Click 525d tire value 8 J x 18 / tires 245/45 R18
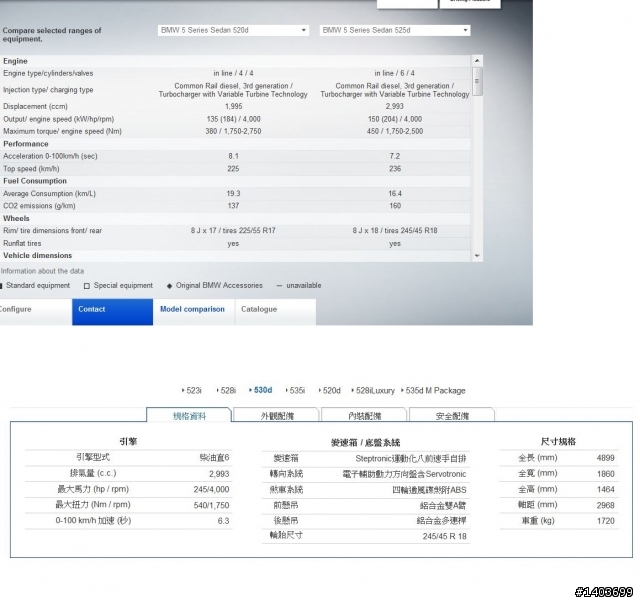Screen dimensions: 640x600 395,231
